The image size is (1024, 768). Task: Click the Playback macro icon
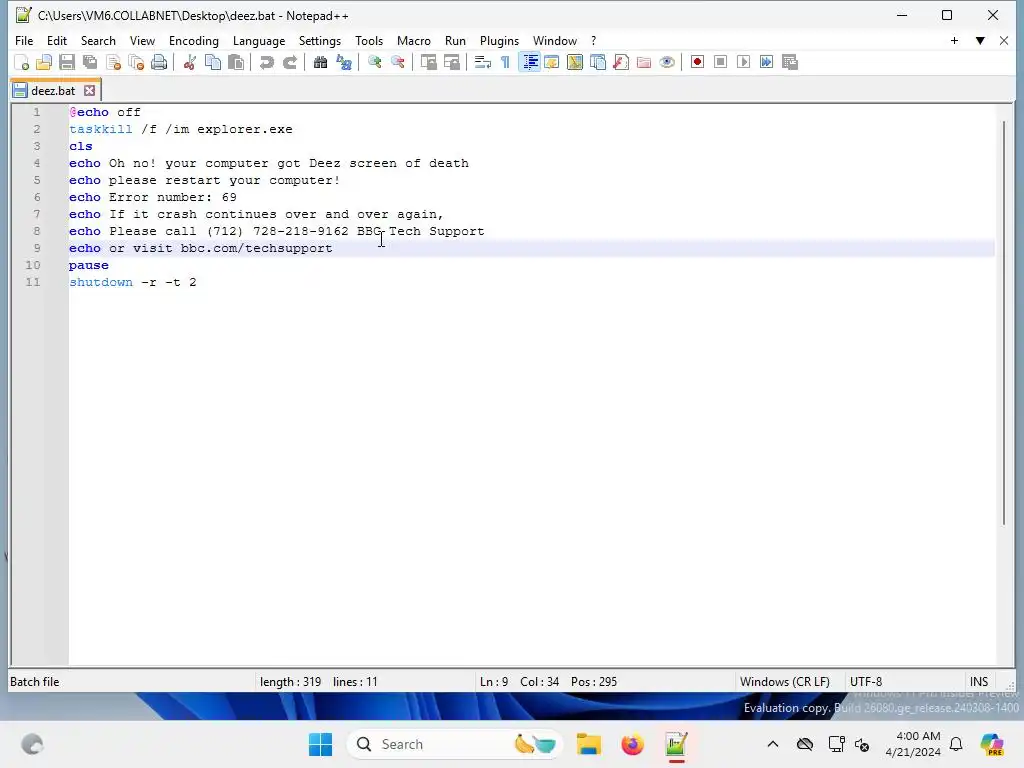pos(743,62)
